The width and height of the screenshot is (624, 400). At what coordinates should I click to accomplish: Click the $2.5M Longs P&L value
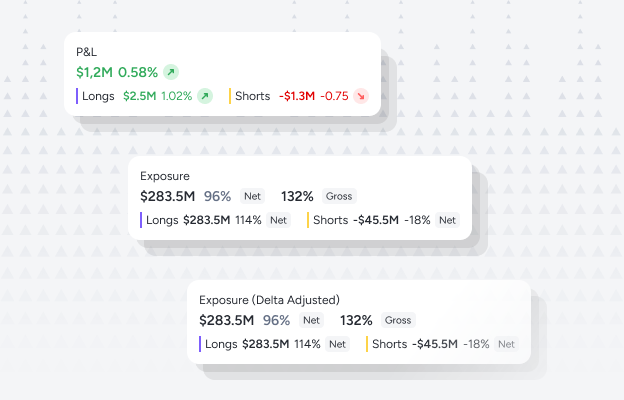139,96
